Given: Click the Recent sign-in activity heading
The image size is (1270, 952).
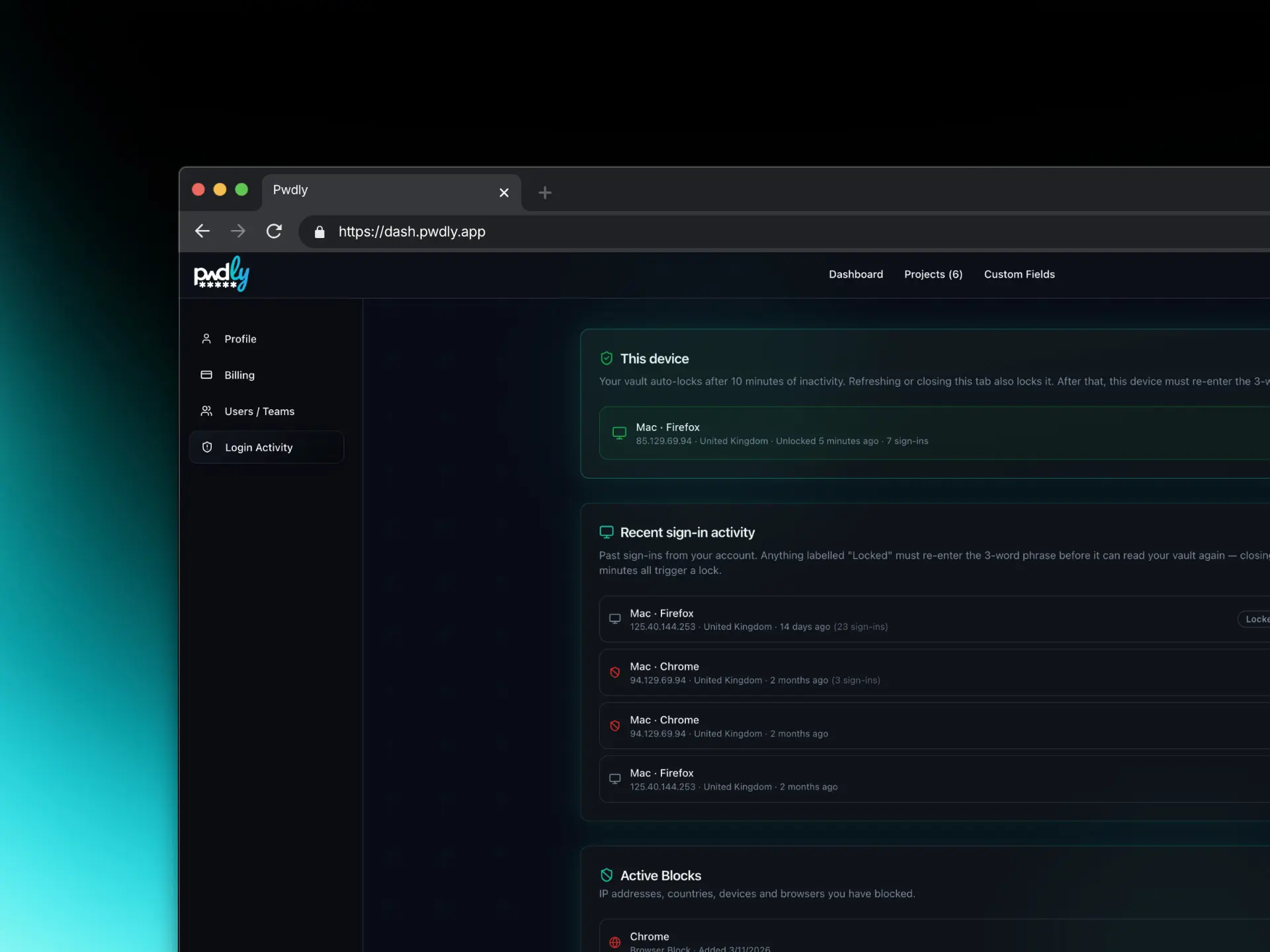Looking at the screenshot, I should pos(687,532).
